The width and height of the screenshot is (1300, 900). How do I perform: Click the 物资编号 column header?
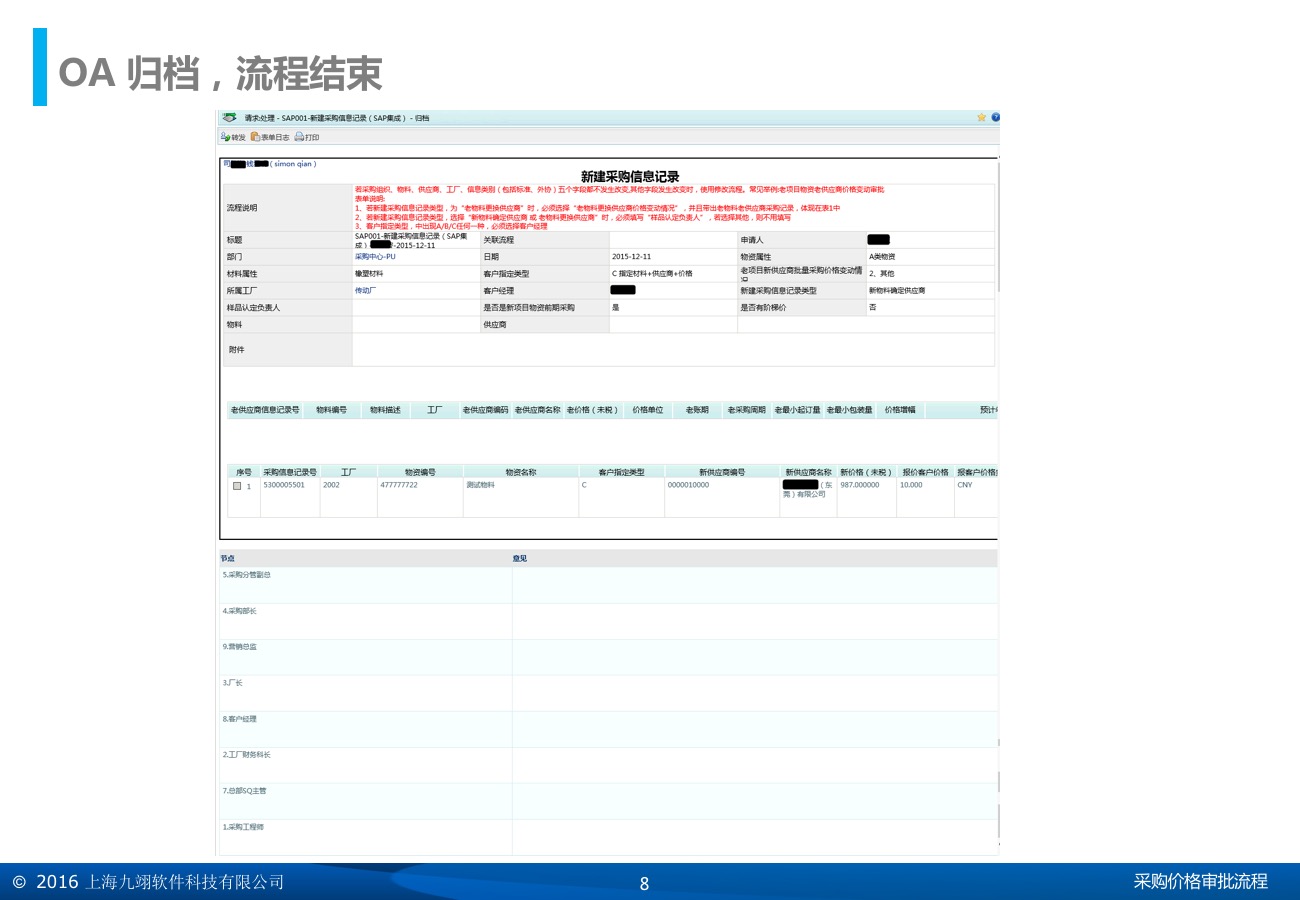[x=420, y=472]
